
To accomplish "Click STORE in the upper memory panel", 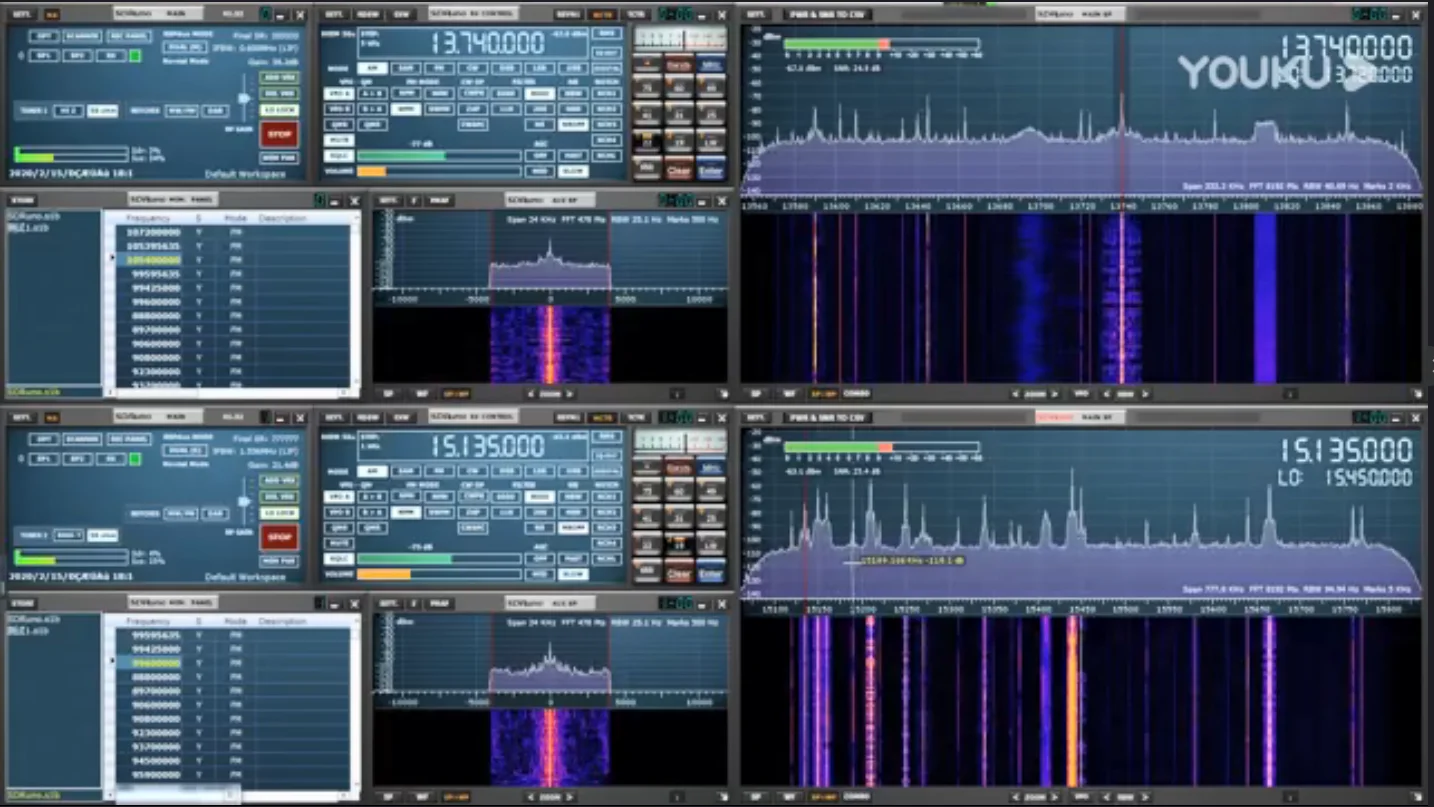I will click(22, 200).
